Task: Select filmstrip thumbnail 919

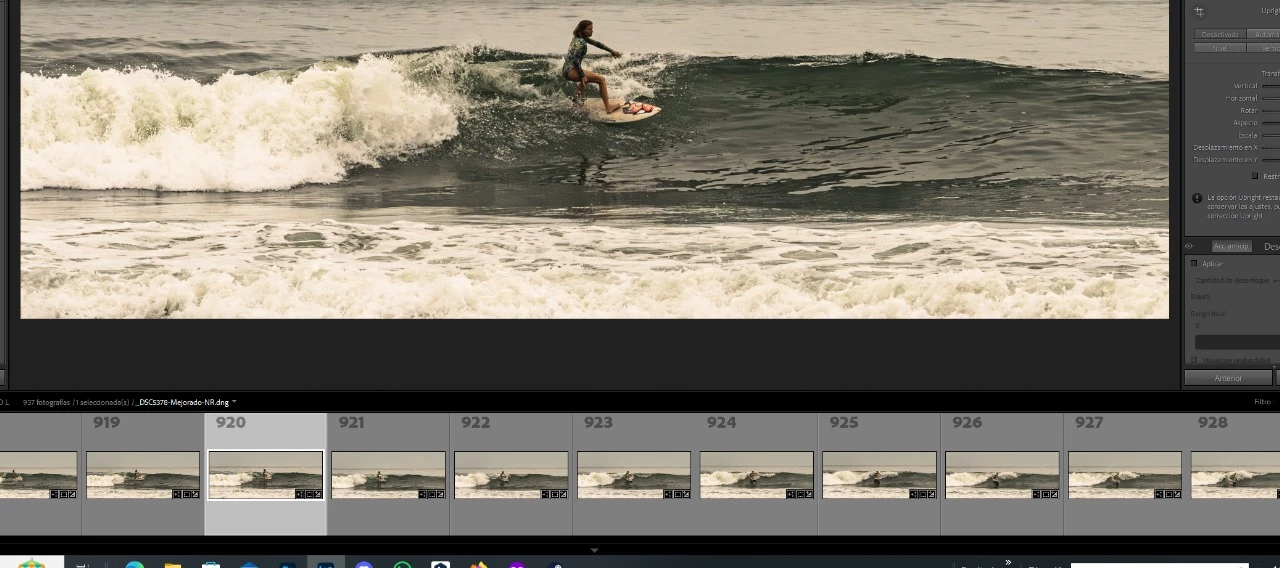Action: point(142,474)
